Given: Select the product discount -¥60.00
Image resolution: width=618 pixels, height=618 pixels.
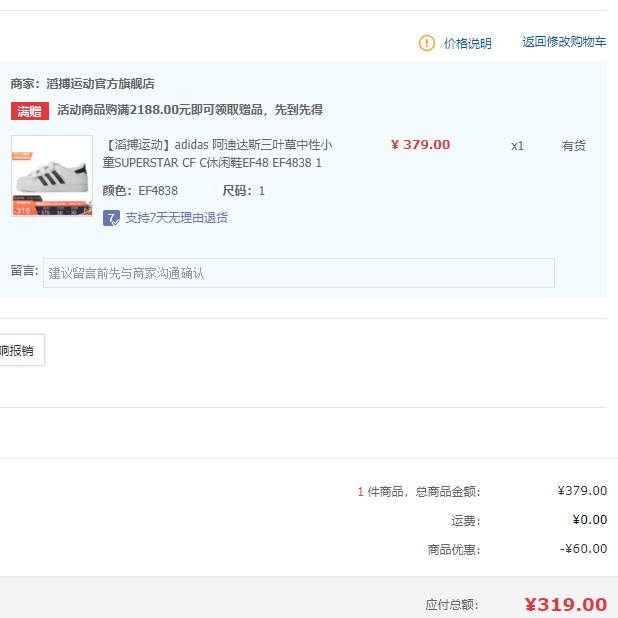Looking at the screenshot, I should (x=583, y=549).
